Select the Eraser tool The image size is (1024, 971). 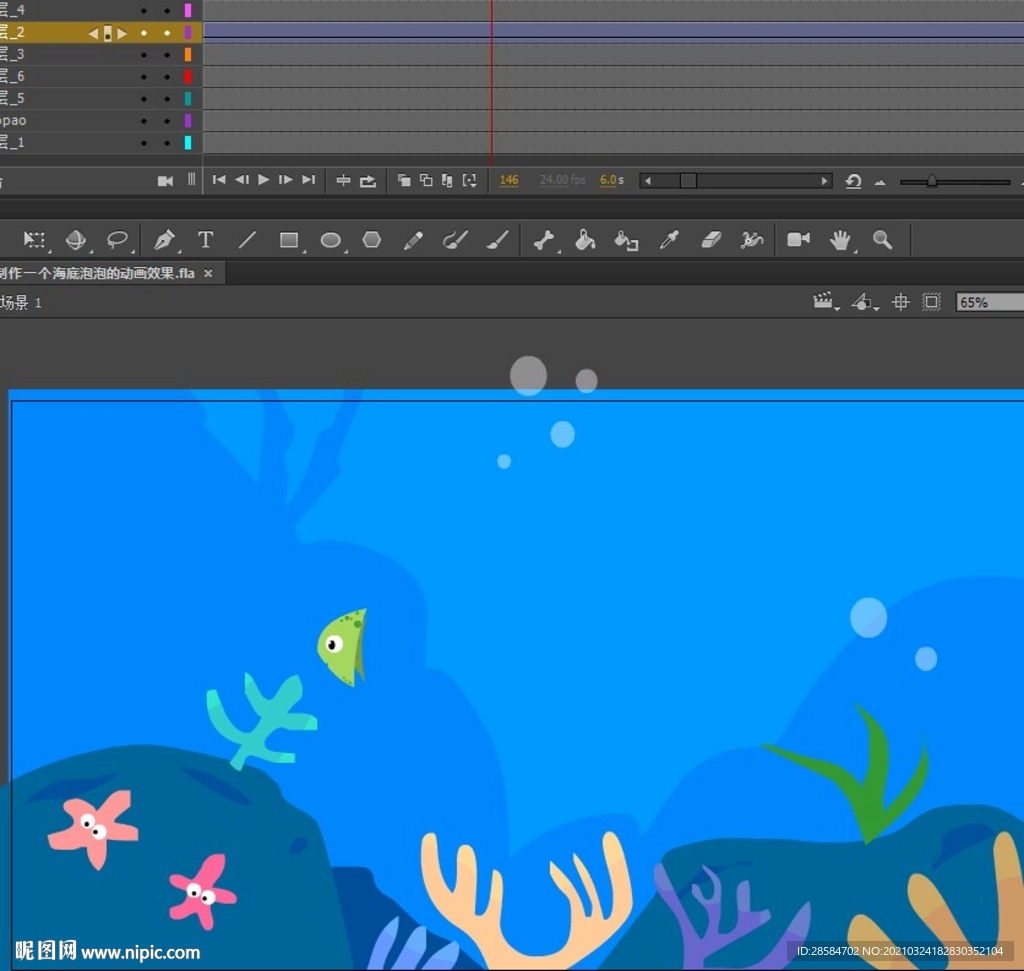[711, 240]
